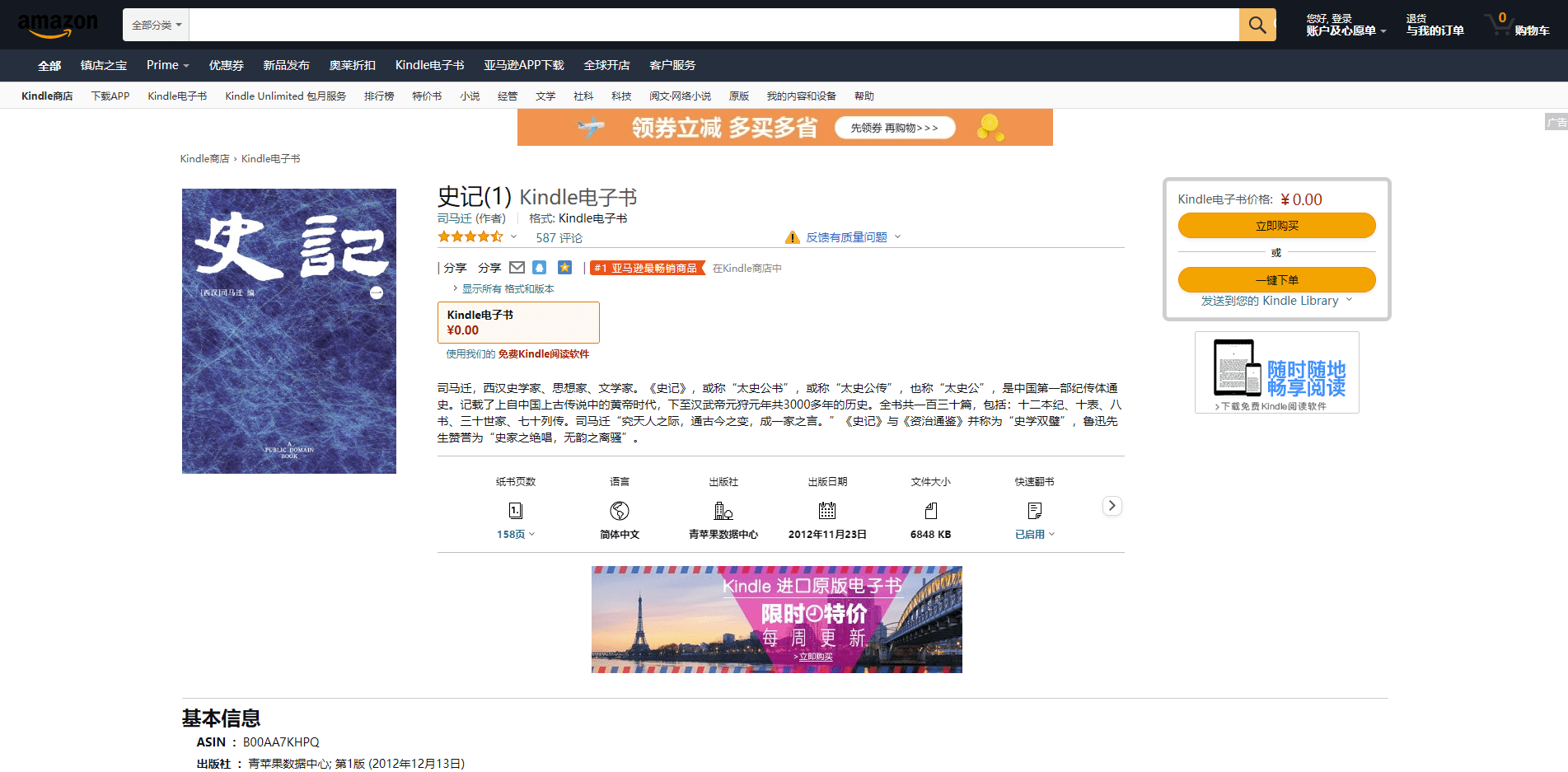Click the publication date calendar icon
Screen dimensions: 1568x772
pyautogui.click(x=827, y=511)
